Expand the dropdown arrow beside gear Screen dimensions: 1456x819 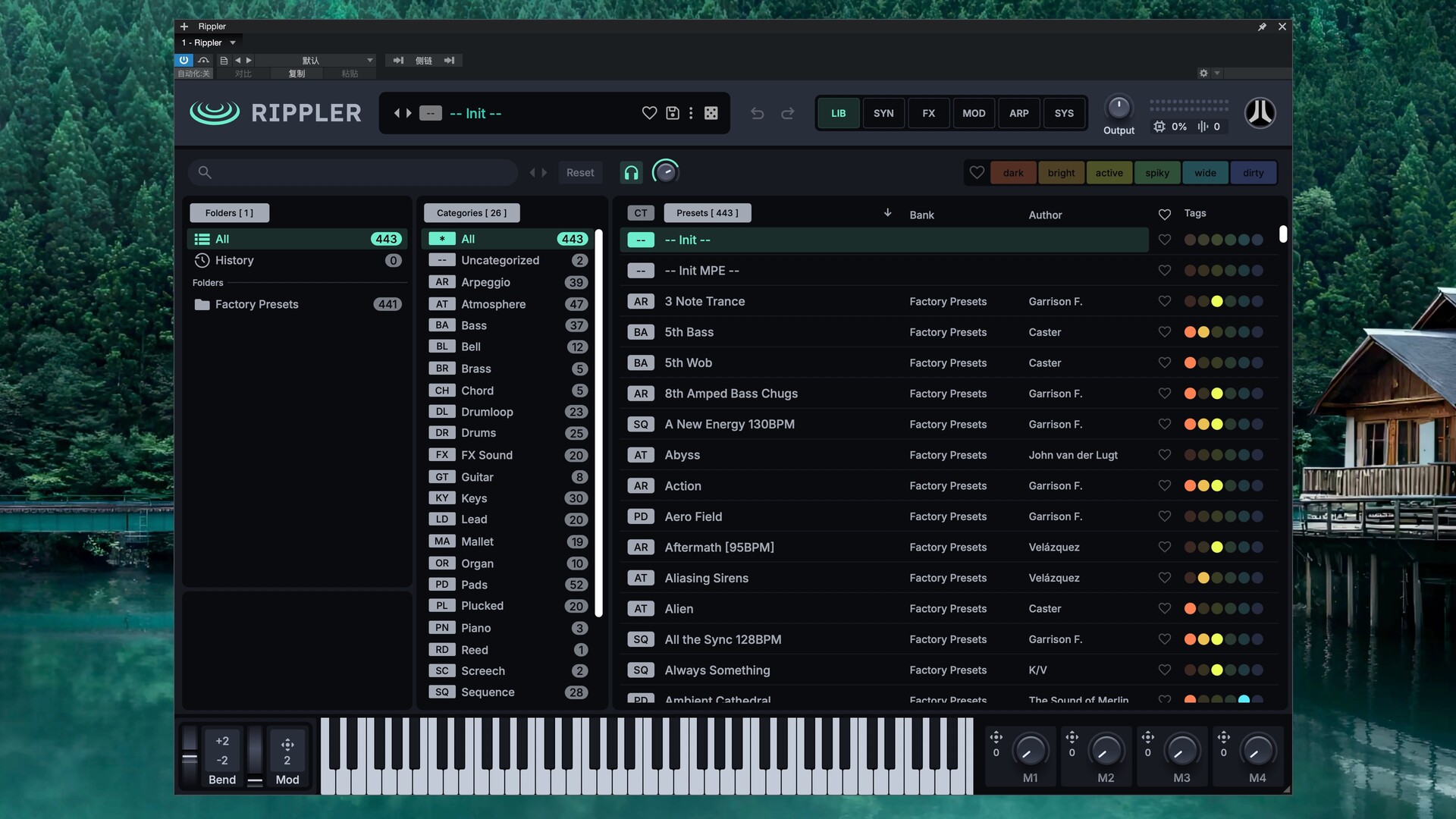tap(1217, 73)
